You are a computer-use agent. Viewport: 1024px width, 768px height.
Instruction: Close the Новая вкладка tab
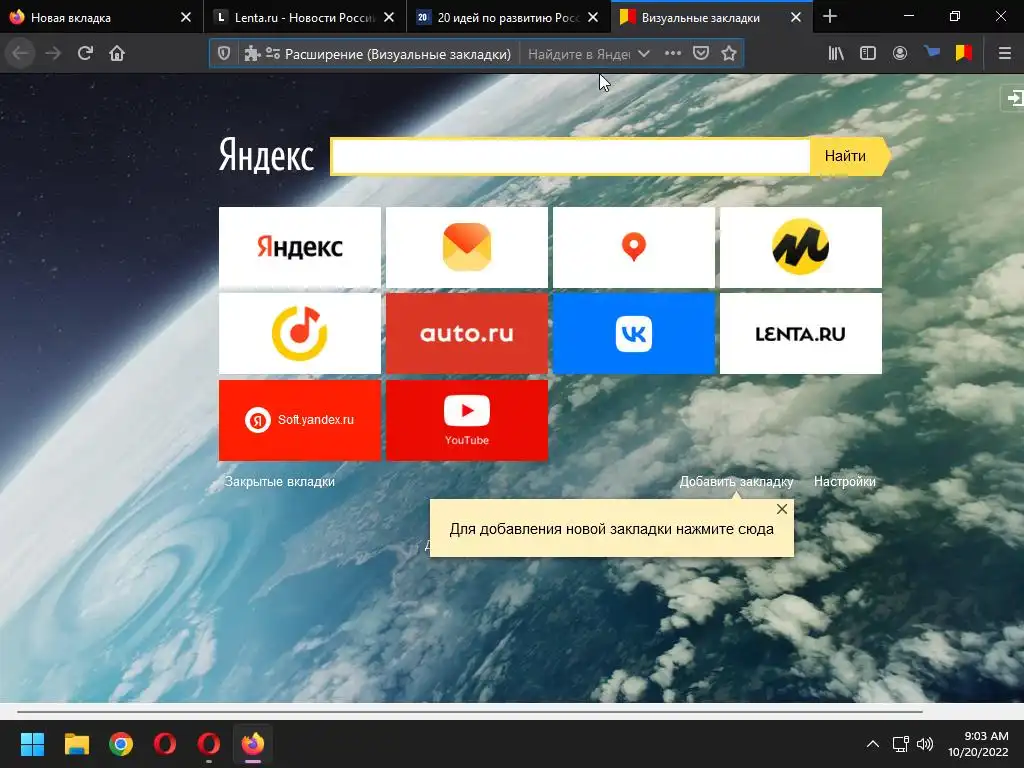point(186,18)
